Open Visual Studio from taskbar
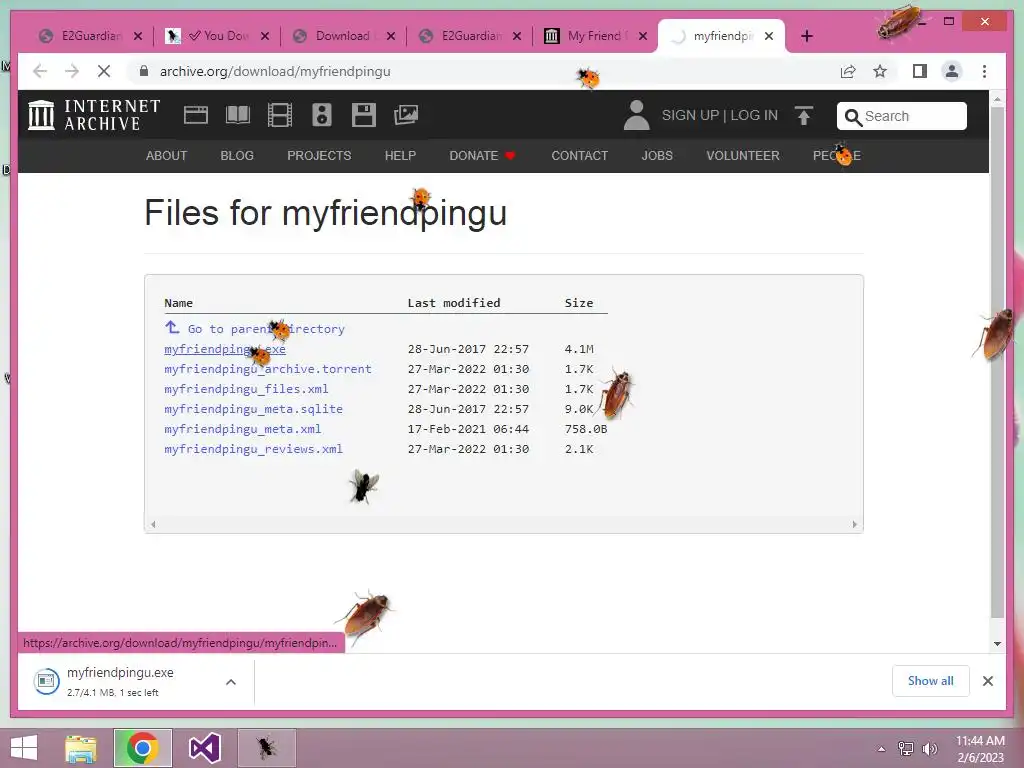This screenshot has width=1024, height=768. (204, 748)
